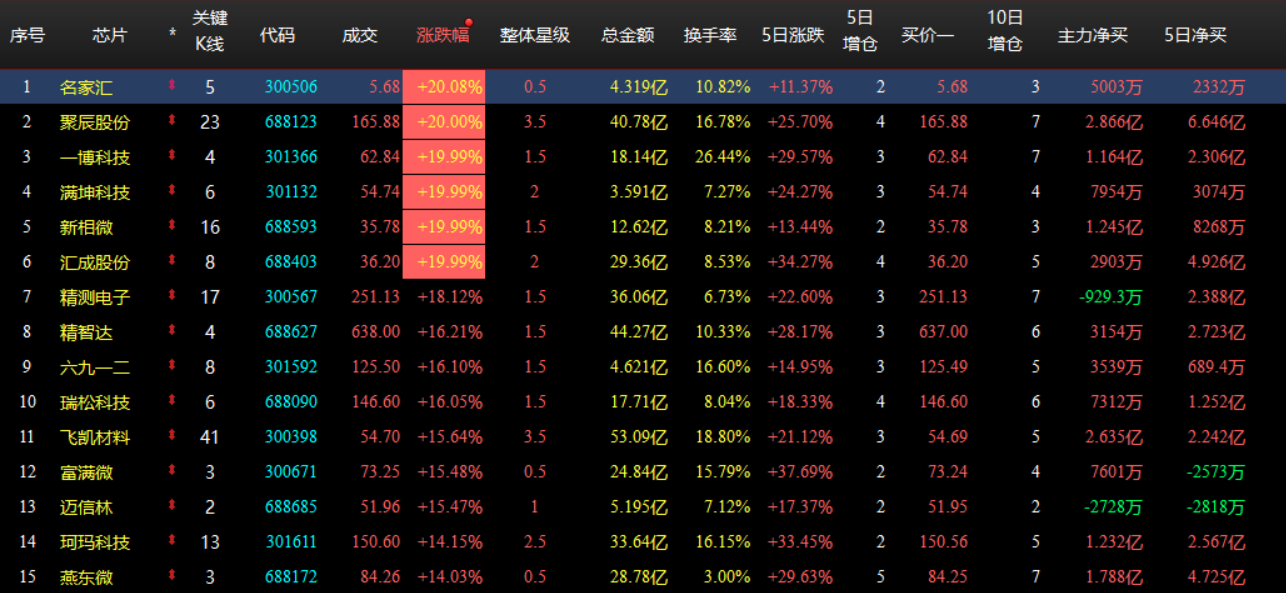Click the red marker icon in 燕东微 row
Screen dimensions: 1286x593
tap(172, 576)
